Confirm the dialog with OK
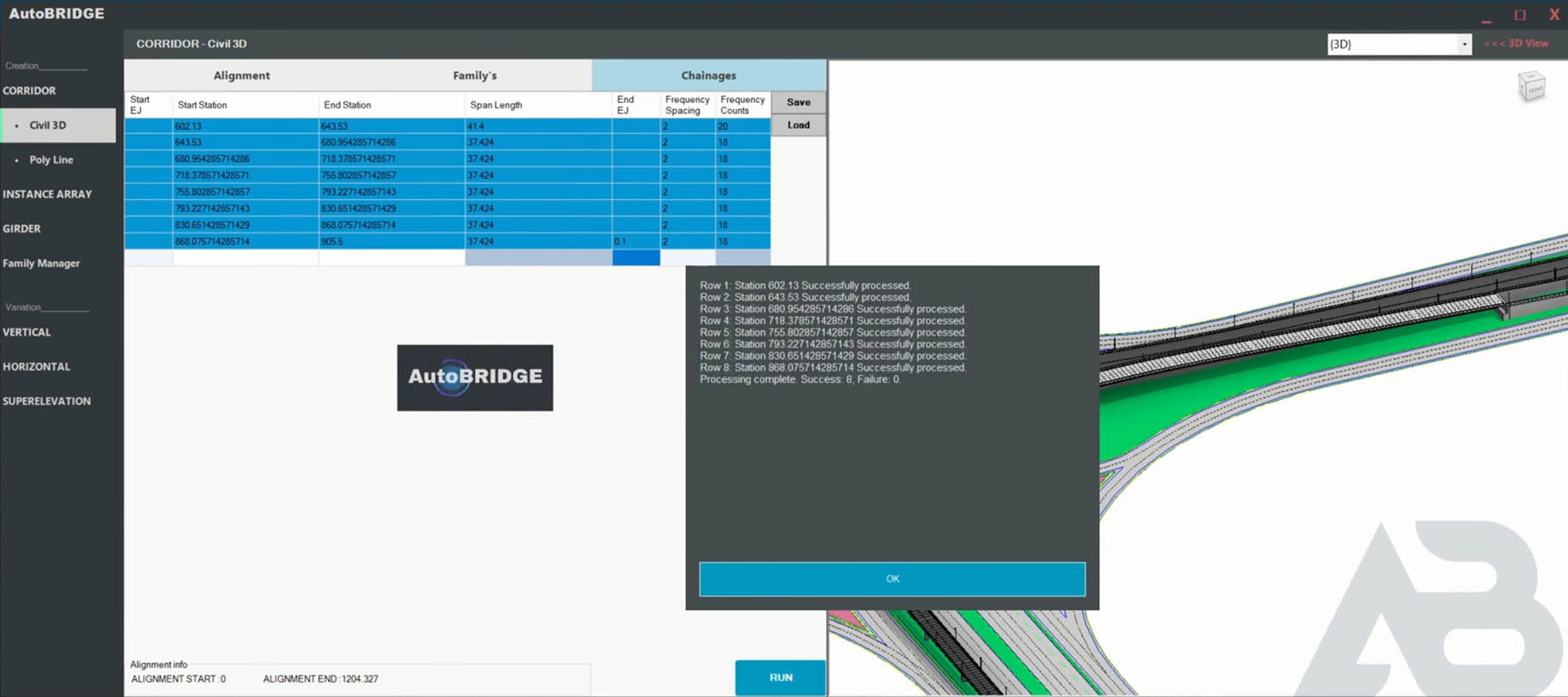Viewport: 1568px width, 697px height. (x=892, y=579)
